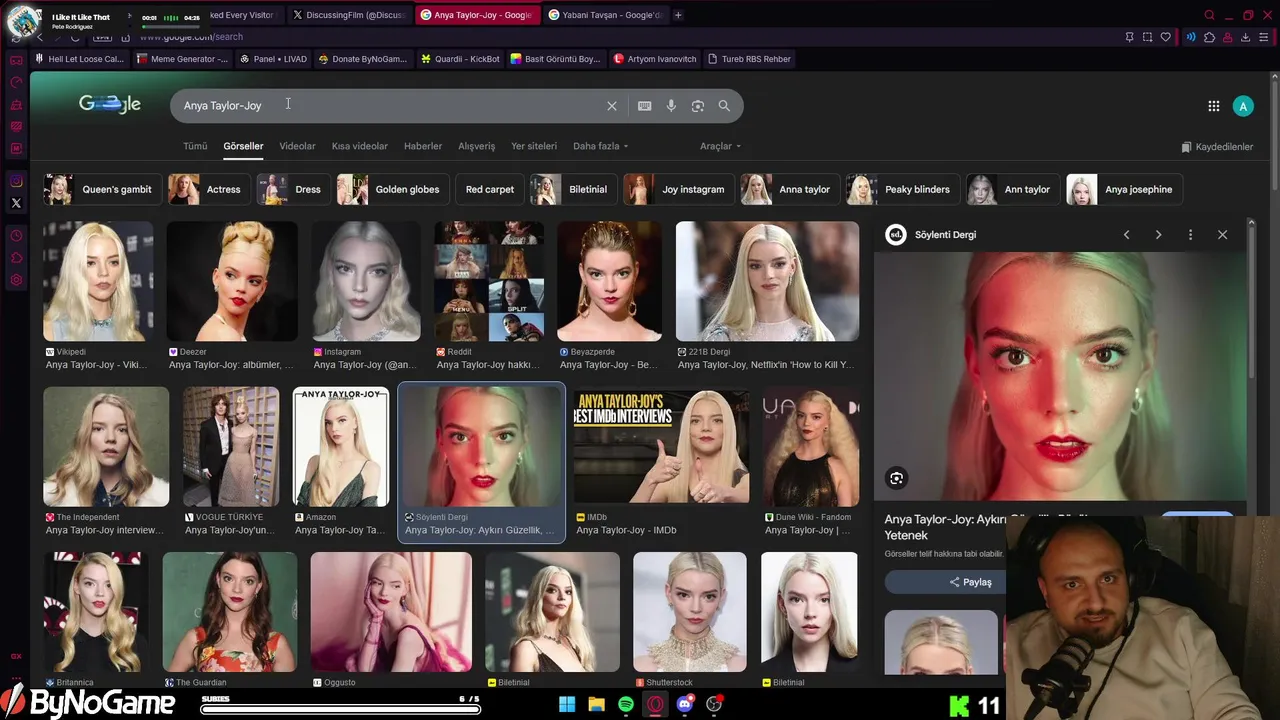Screen dimensions: 1280x720
Task: Submit search with the magnifier icon
Action: [724, 106]
